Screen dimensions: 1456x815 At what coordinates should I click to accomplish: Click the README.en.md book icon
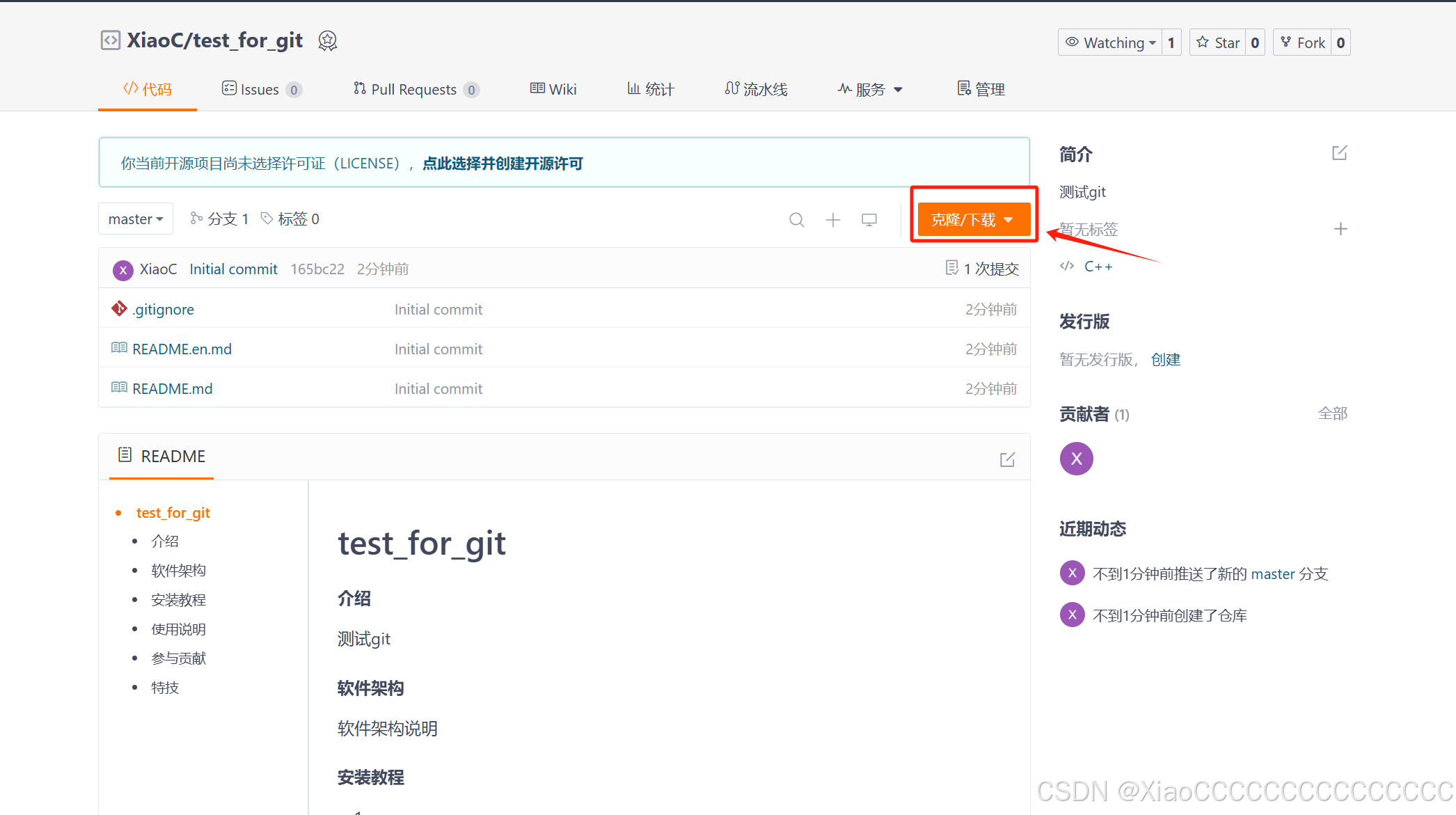119,348
